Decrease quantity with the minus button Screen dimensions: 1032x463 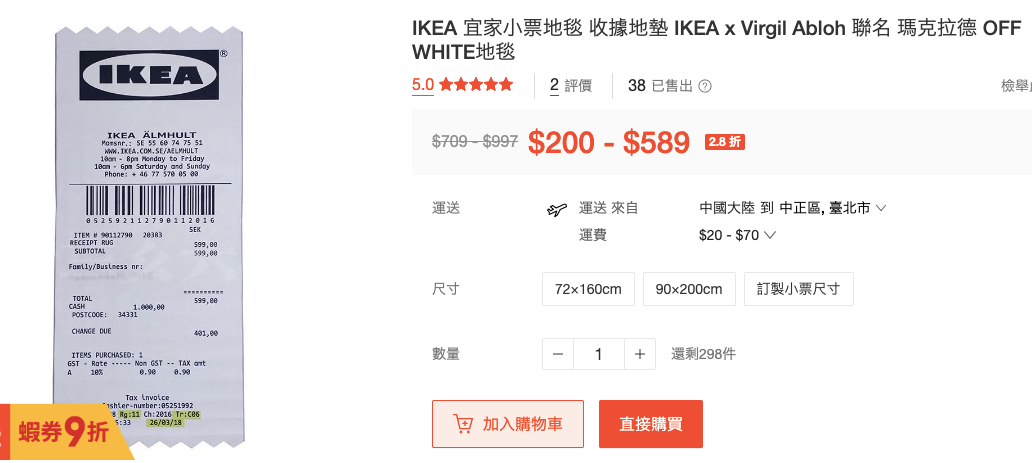(x=558, y=354)
